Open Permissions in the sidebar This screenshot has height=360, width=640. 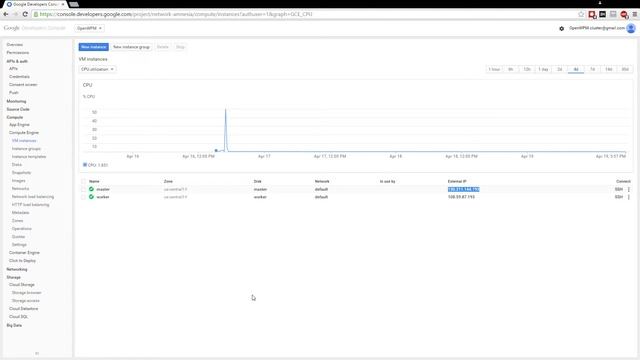[18, 53]
